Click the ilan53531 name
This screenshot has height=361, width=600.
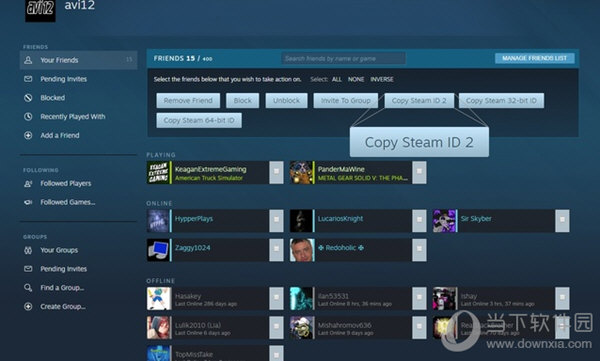tap(333, 296)
